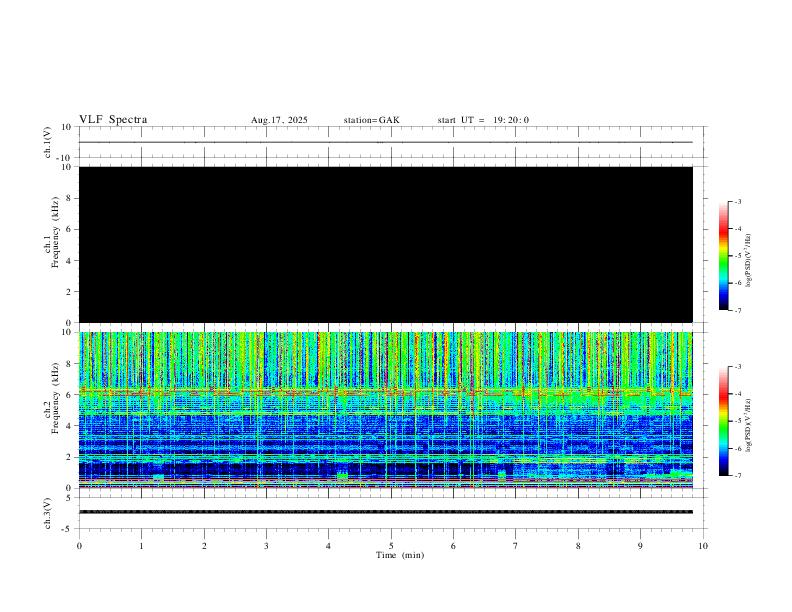Click the time axis tick label '6'

[x=454, y=546]
